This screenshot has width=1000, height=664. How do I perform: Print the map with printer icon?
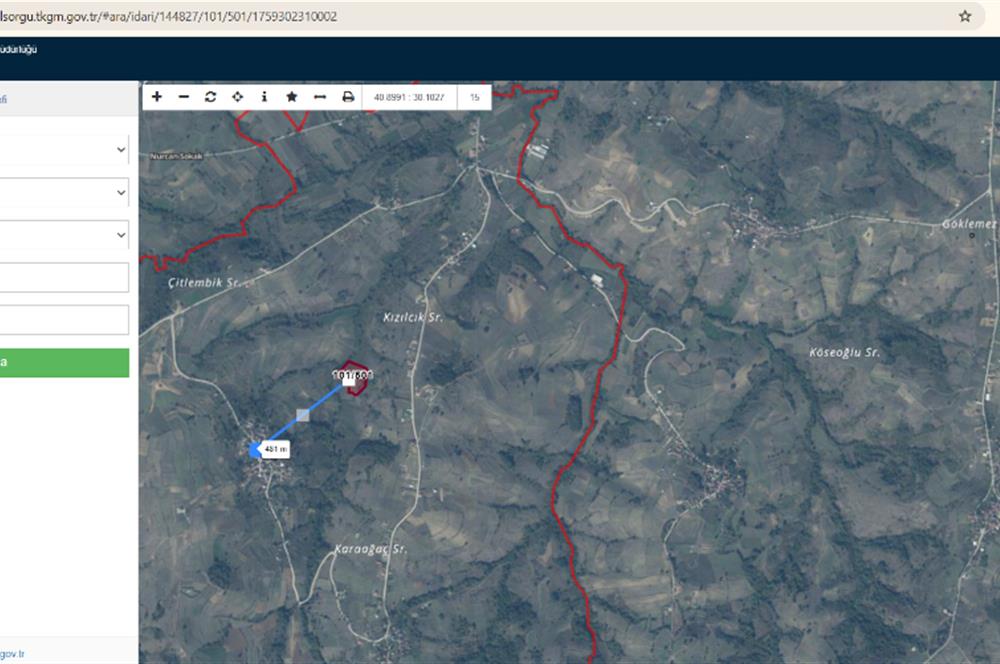[x=348, y=97]
